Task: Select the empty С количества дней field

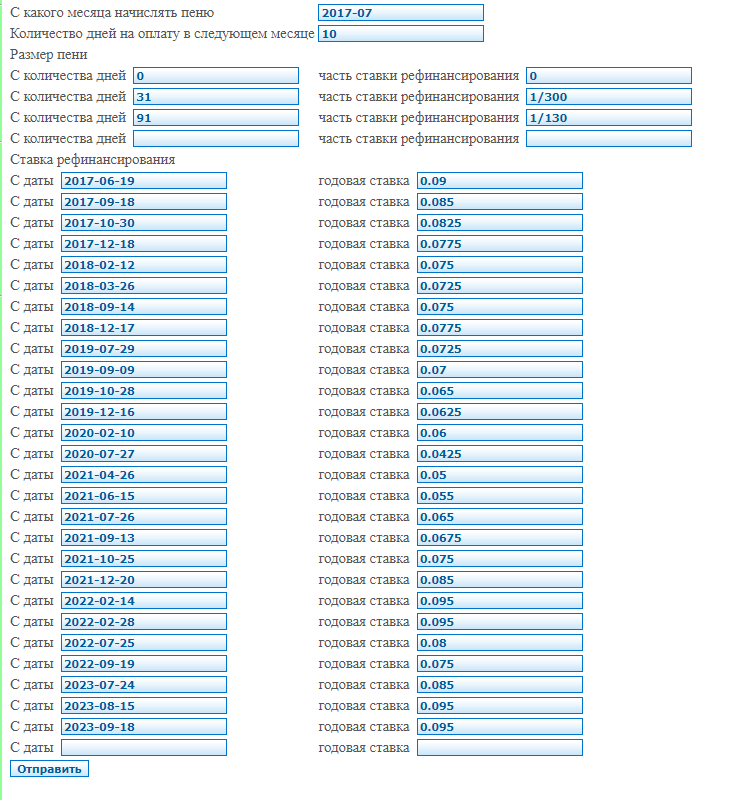Action: [x=215, y=139]
